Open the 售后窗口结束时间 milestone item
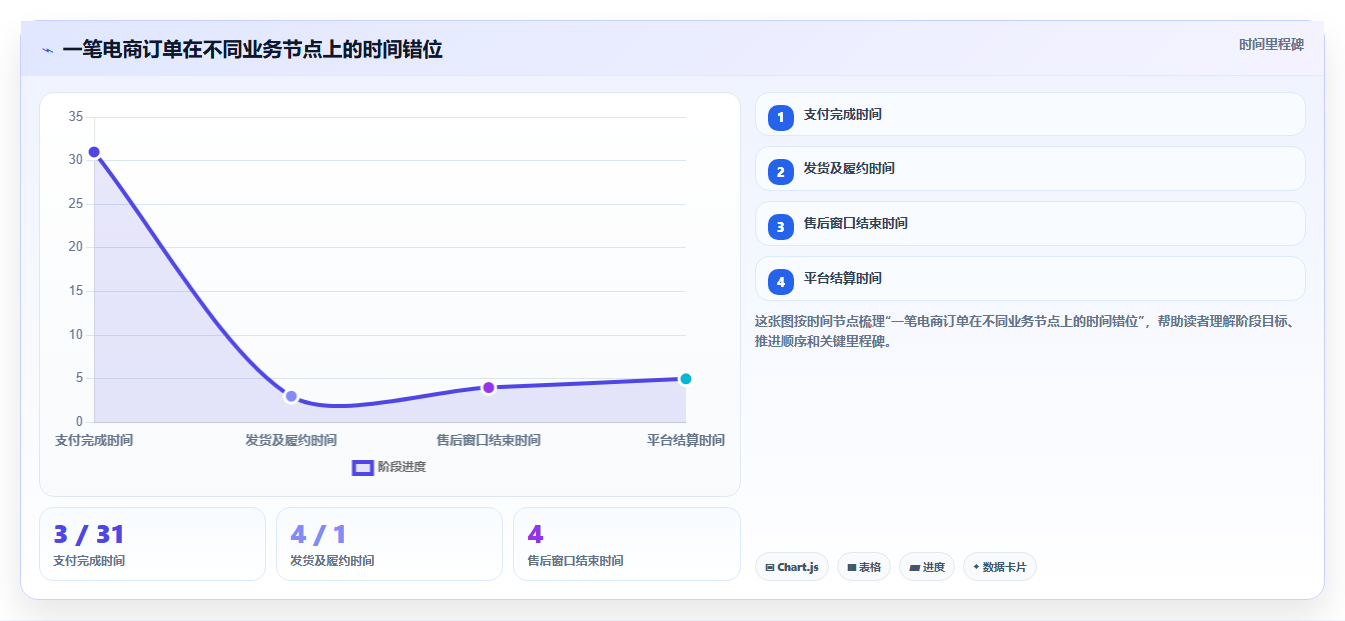 pyautogui.click(x=1030, y=223)
